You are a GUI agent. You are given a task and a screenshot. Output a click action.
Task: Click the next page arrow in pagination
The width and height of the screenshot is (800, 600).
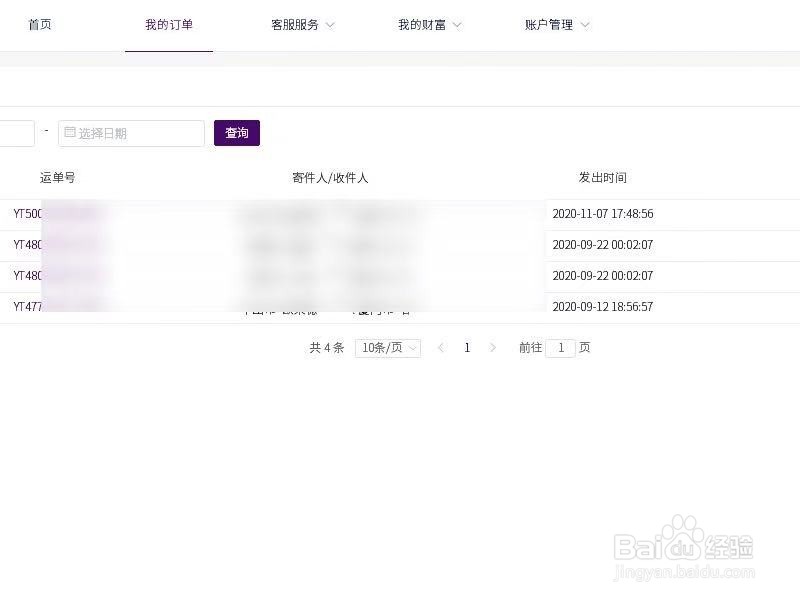(x=493, y=348)
